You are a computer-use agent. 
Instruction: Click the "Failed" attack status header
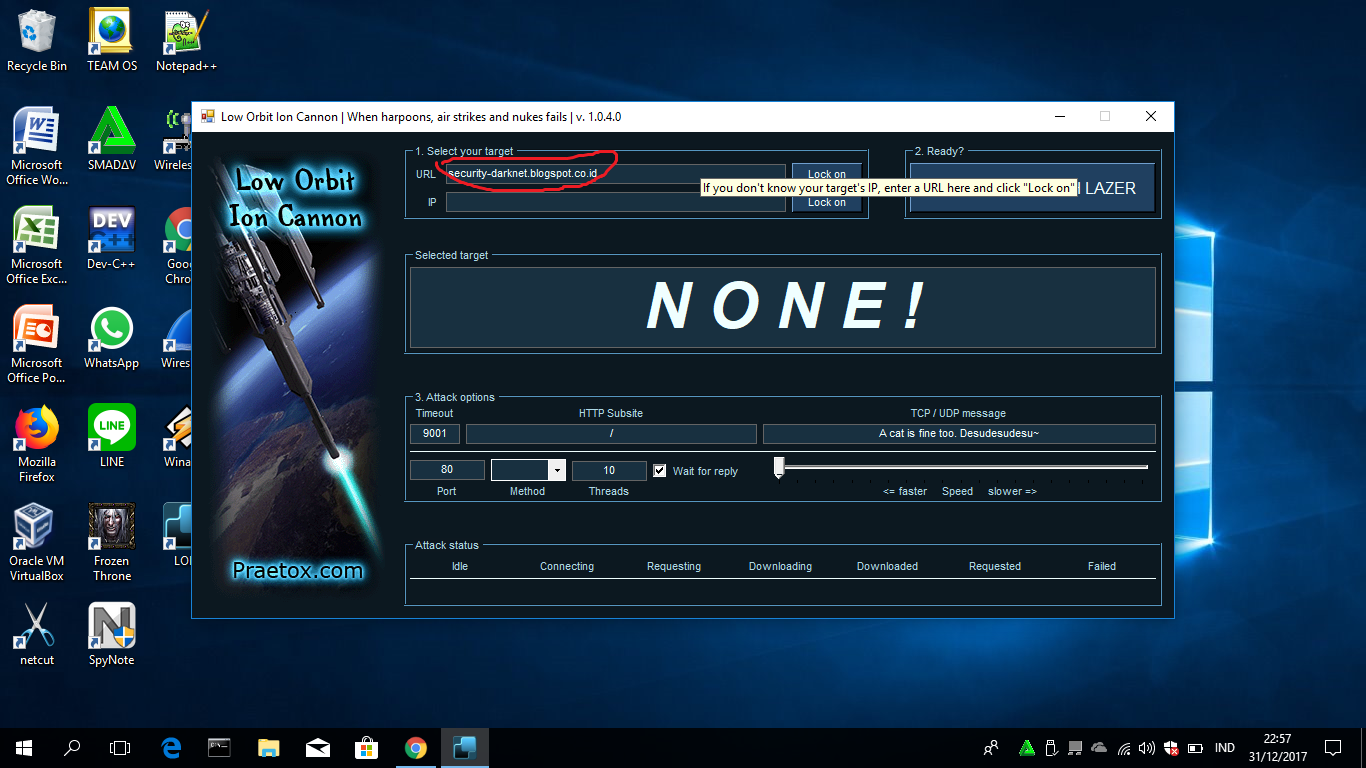[x=1102, y=566]
